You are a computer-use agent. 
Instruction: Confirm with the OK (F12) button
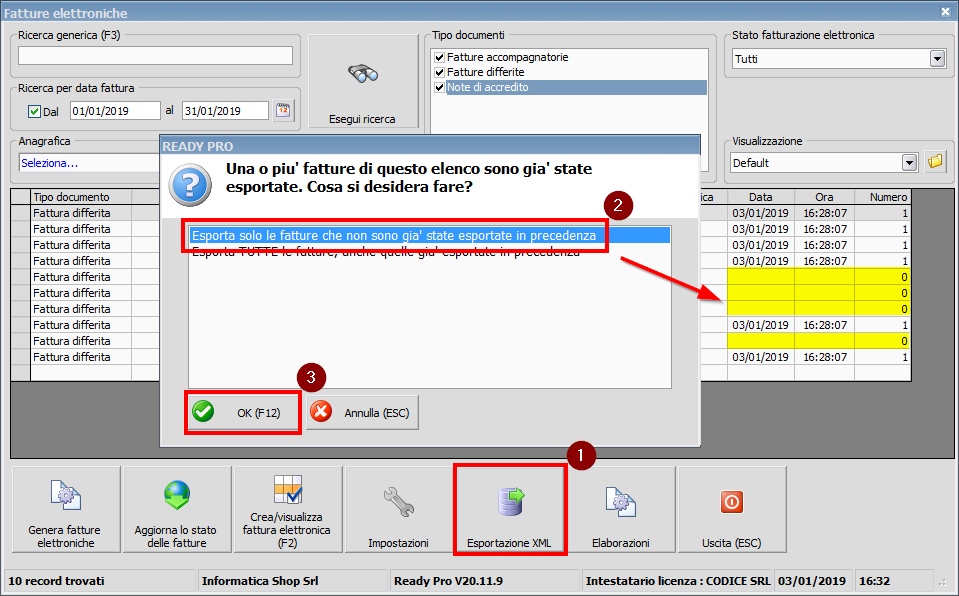coord(242,410)
